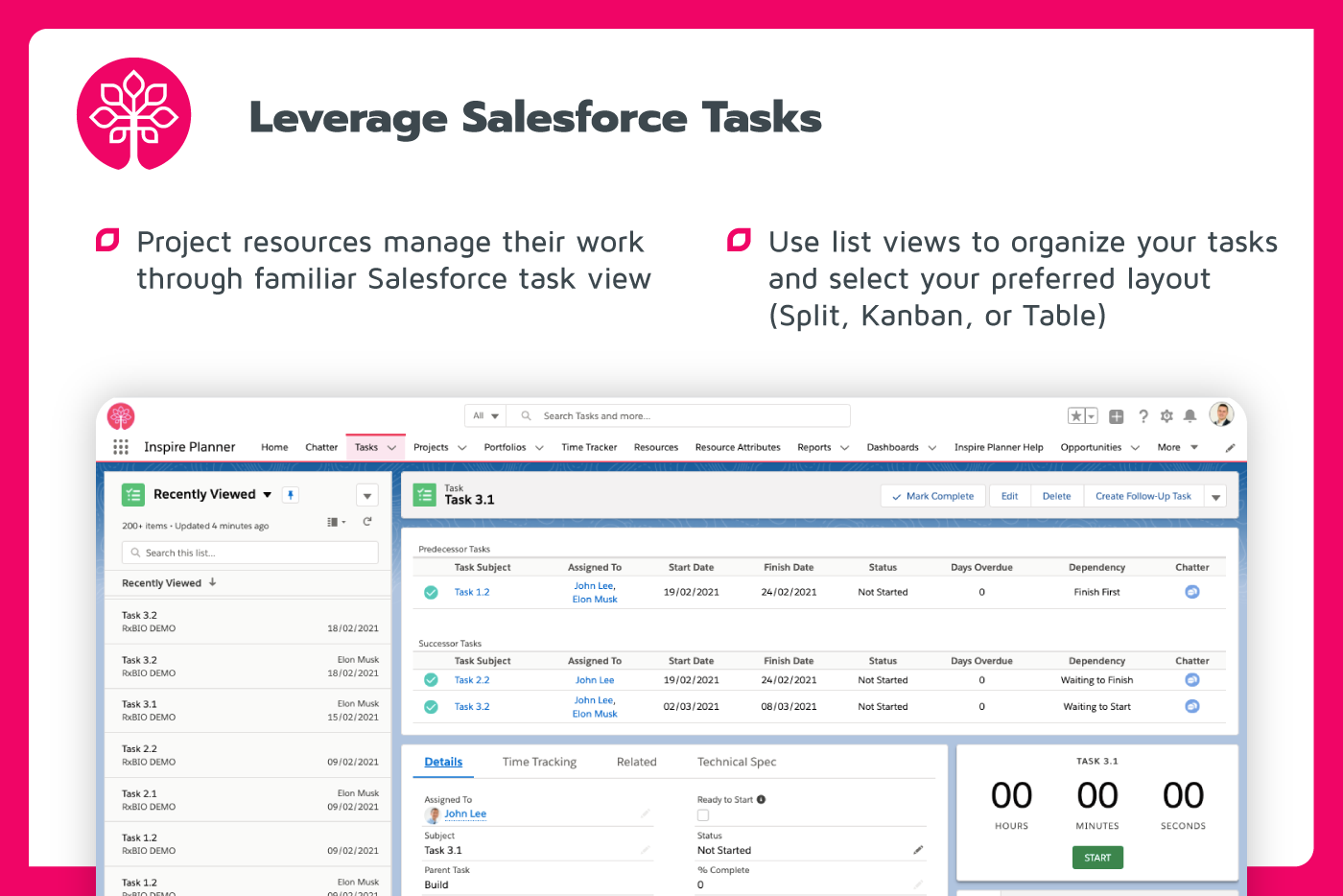Open Chatter icon for successor Task 3.2
The height and width of the screenshot is (896, 1343).
(x=1192, y=706)
